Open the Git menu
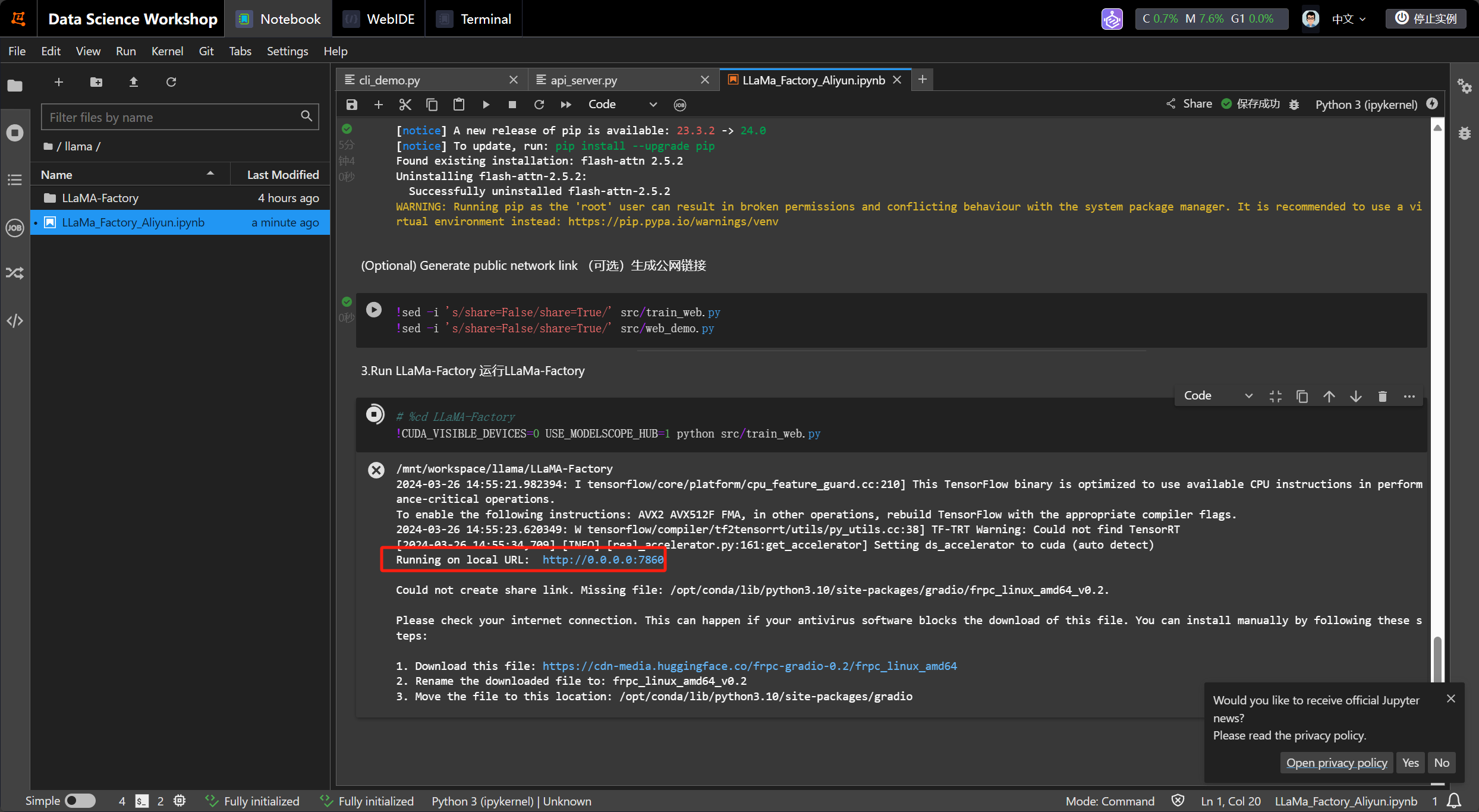Screen dimensions: 1479x812 click(206, 51)
